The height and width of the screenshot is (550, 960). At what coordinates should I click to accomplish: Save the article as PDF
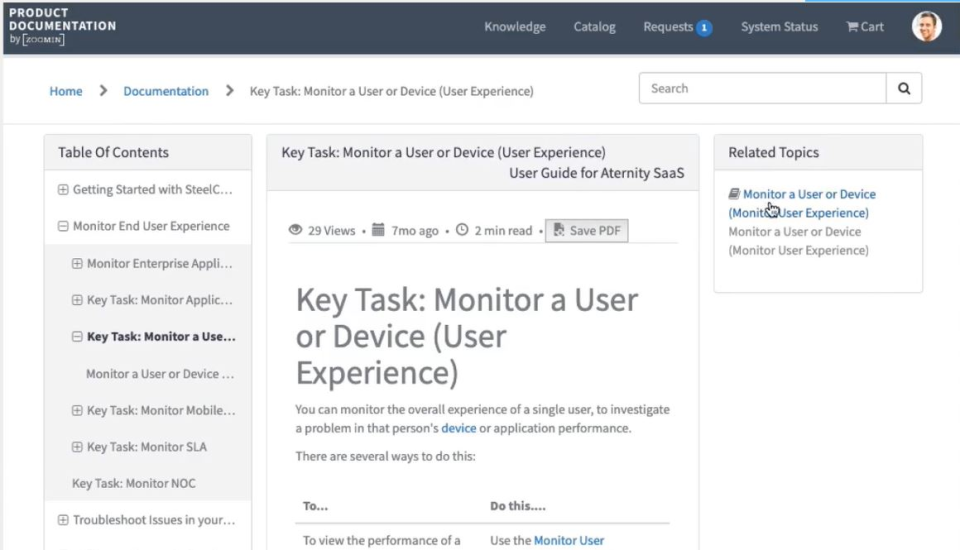click(586, 231)
